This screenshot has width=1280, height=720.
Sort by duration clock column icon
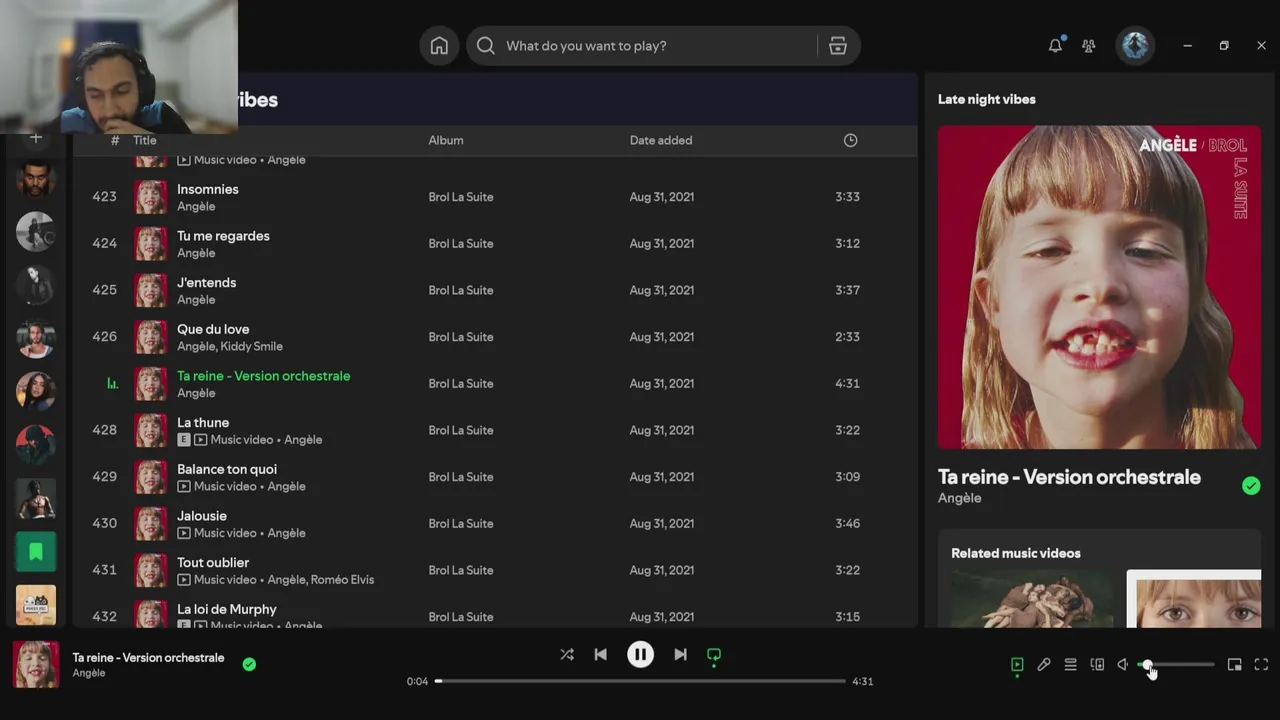click(x=850, y=140)
